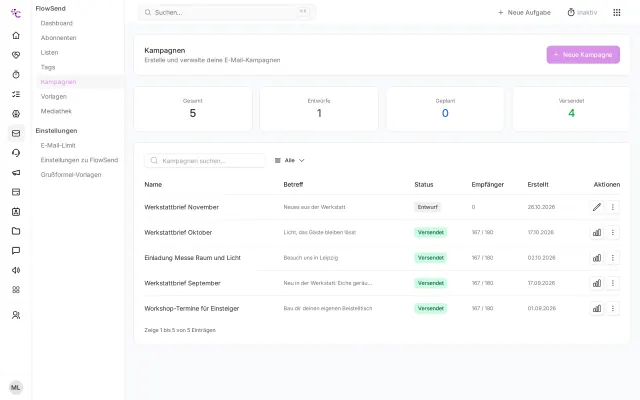The width and height of the screenshot is (640, 400).
Task: Open Mediathek in the FlowSend menu
Action: (x=56, y=111)
